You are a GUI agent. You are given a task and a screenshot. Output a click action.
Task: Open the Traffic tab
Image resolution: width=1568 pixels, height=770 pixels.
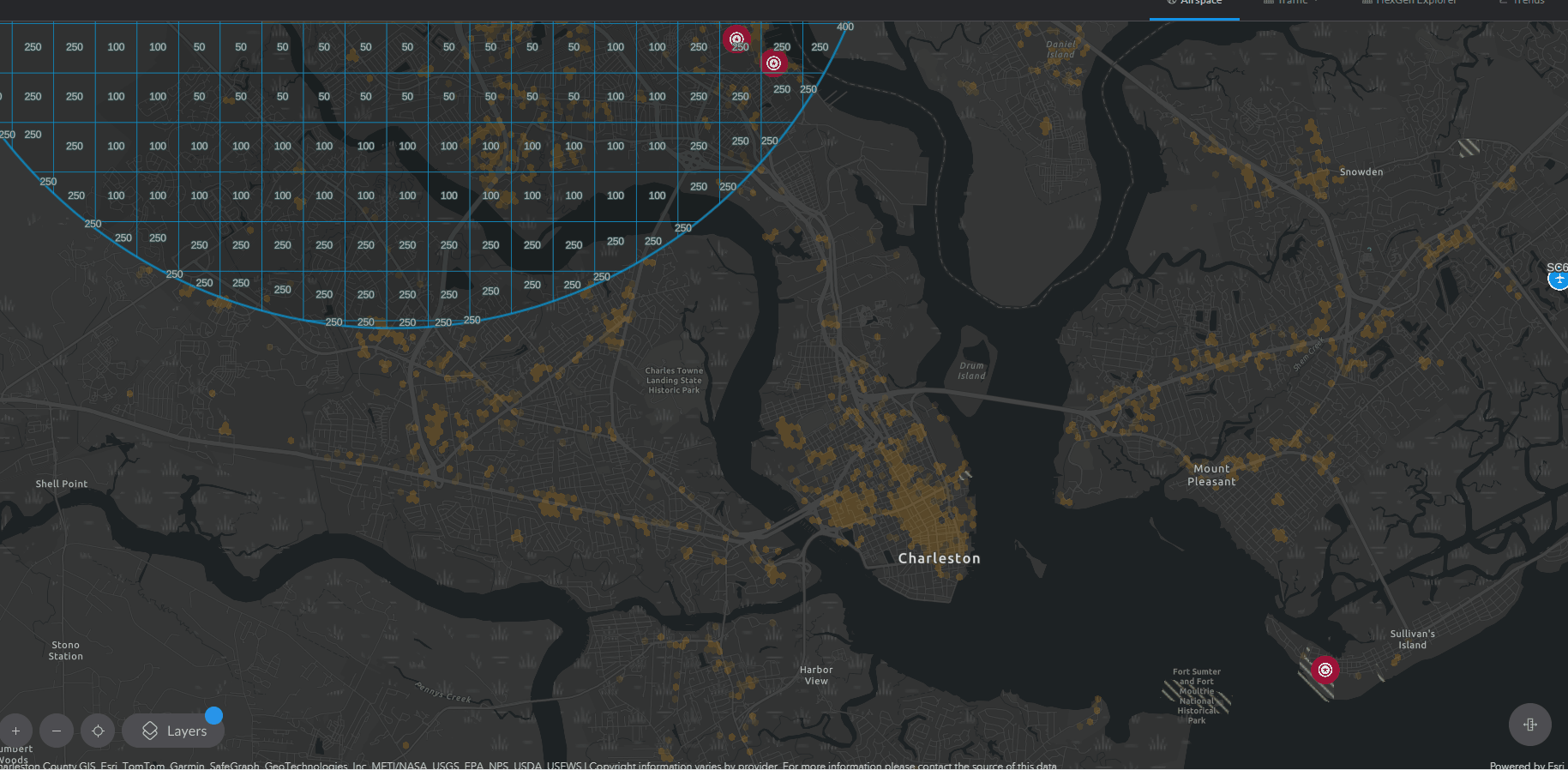pos(1291,3)
